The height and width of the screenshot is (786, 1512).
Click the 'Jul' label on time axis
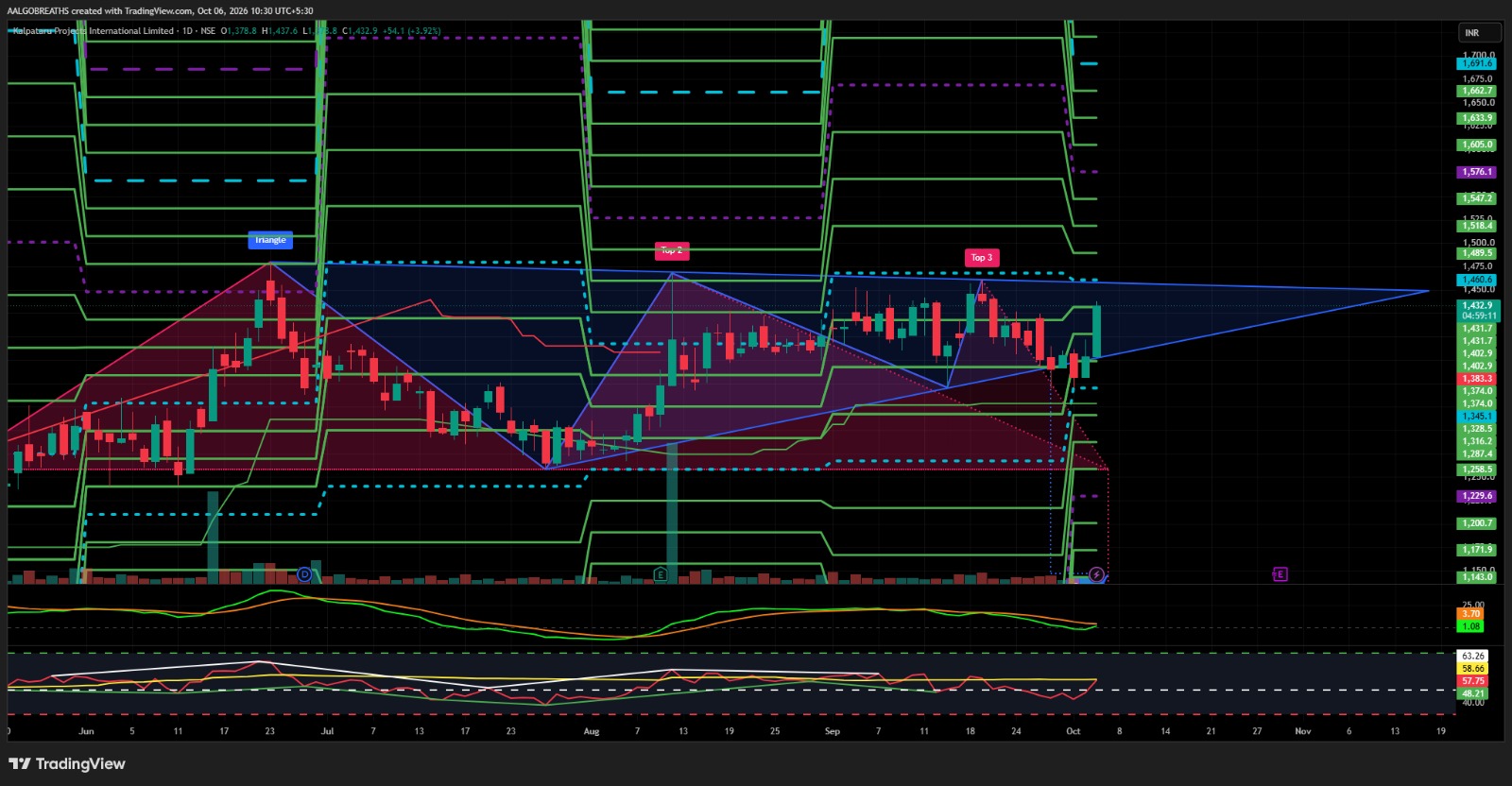(327, 730)
